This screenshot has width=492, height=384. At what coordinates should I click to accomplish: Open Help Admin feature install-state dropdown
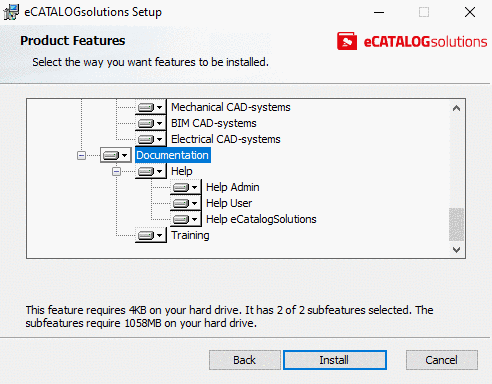coord(186,187)
